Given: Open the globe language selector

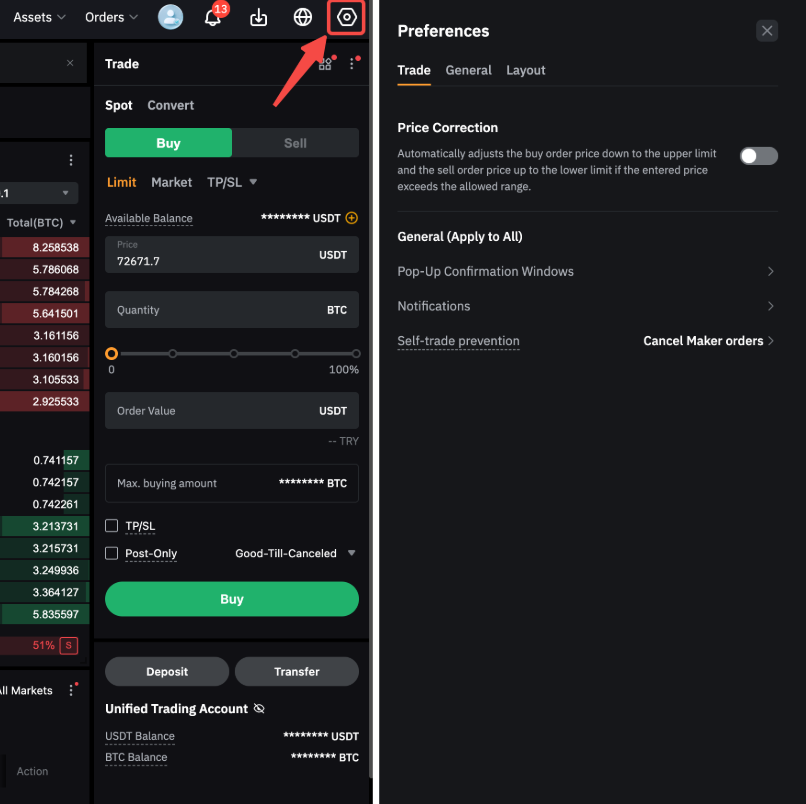Looking at the screenshot, I should 303,17.
